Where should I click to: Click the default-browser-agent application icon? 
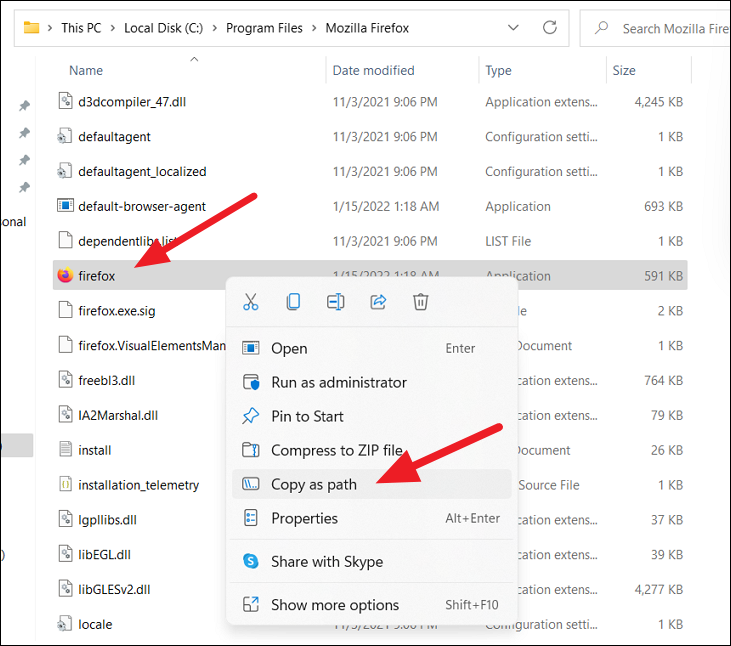(x=65, y=206)
